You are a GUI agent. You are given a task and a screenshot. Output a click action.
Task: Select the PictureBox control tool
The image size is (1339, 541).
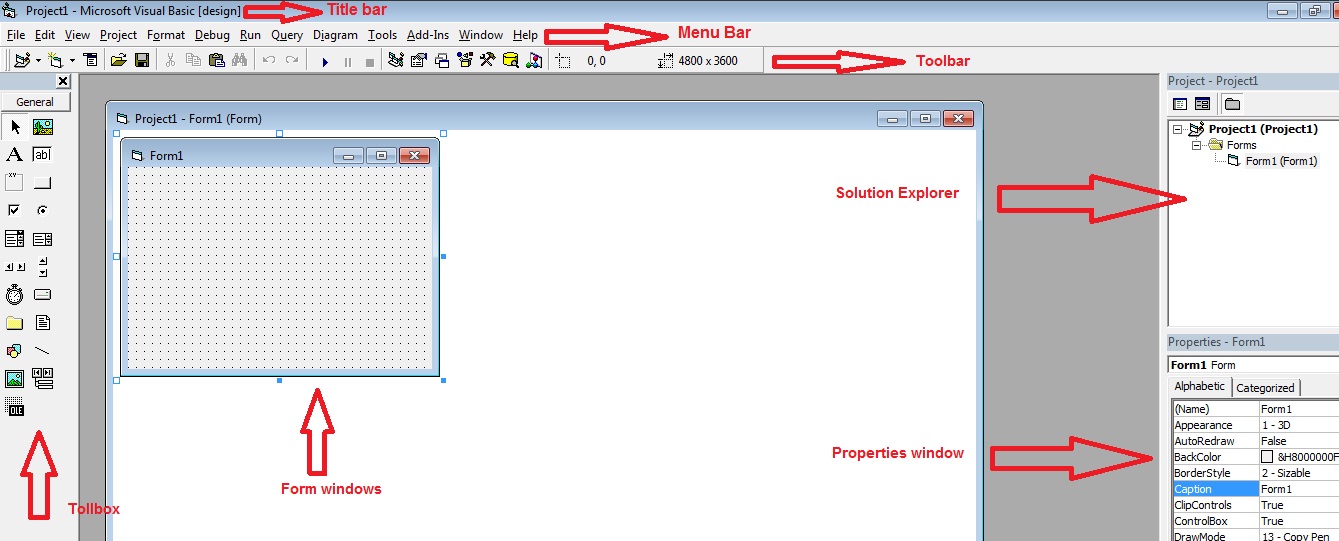43,127
